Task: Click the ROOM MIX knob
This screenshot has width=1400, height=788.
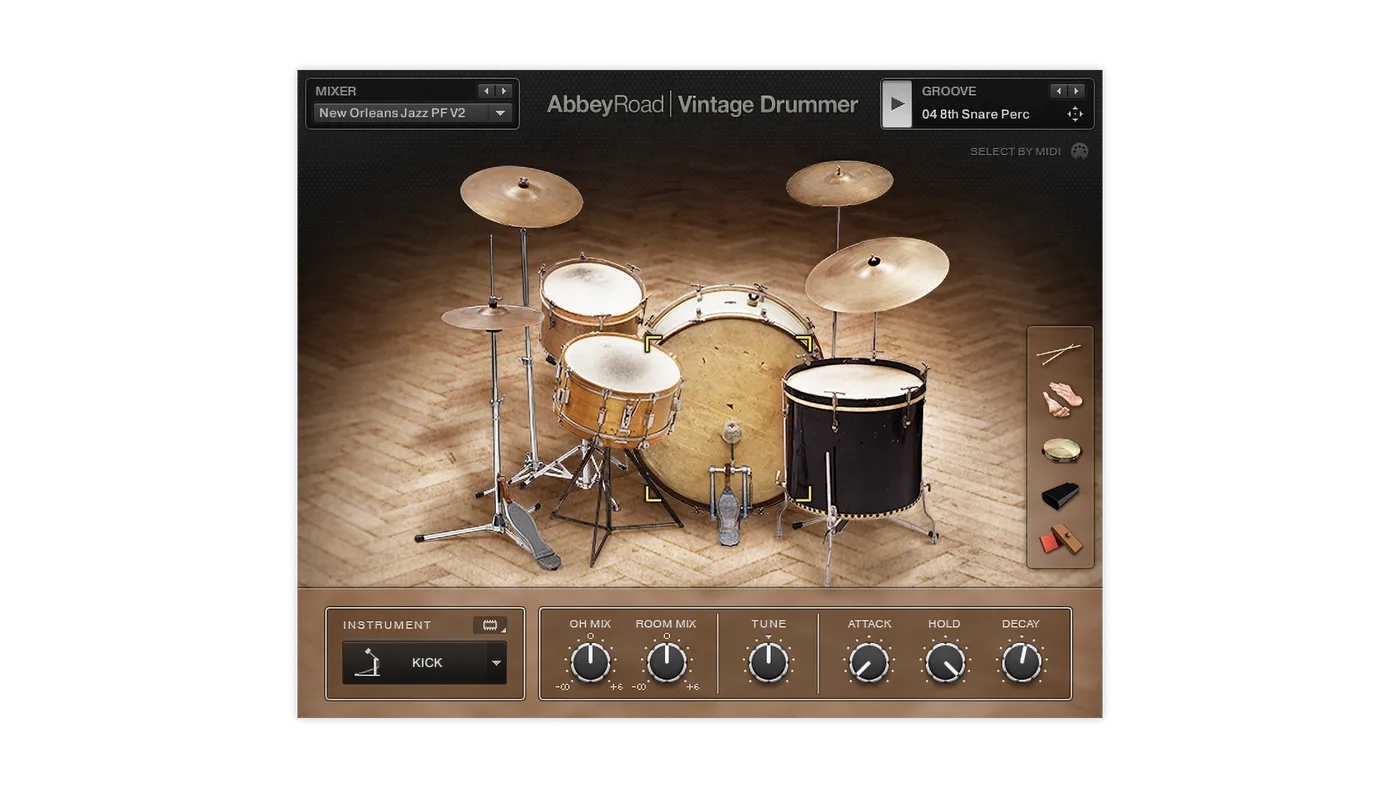Action: (x=666, y=662)
